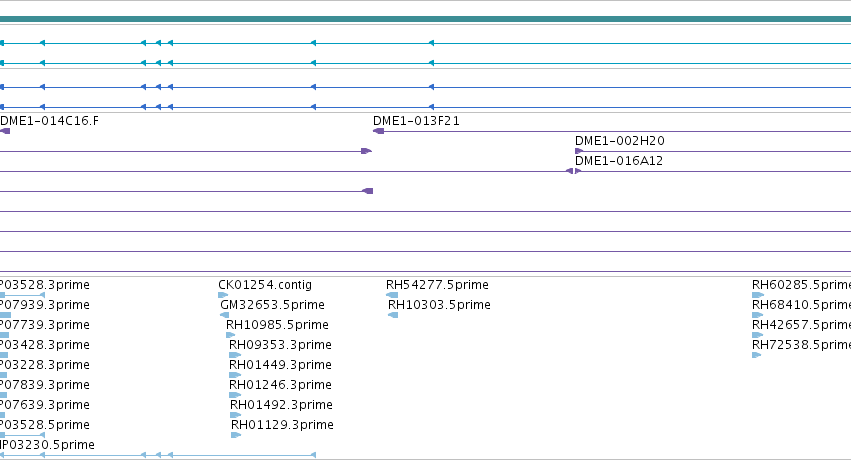The image size is (851, 460).
Task: Click the RH68410.5prime label
Action: (801, 305)
